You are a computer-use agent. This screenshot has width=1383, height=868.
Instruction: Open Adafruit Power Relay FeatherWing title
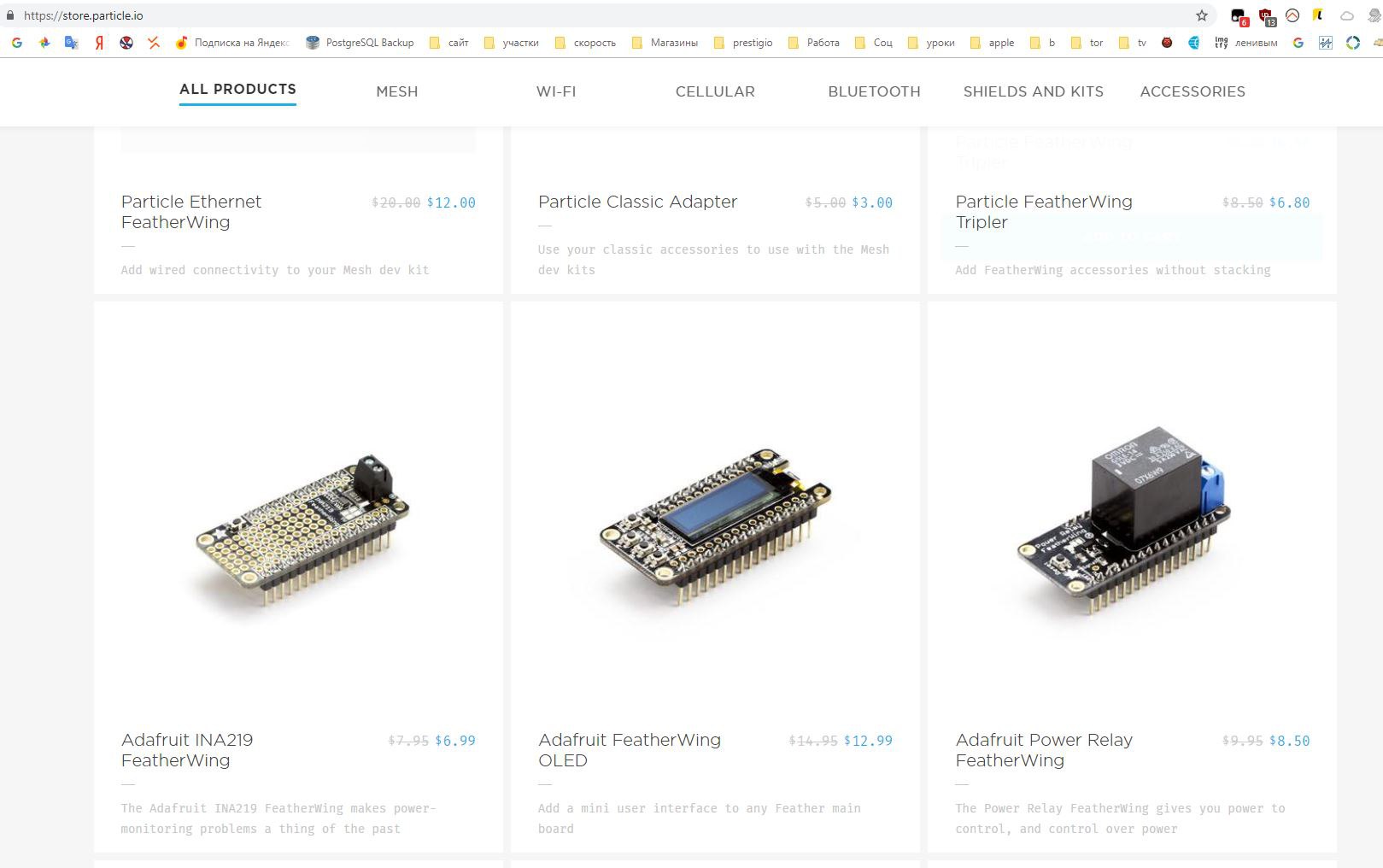pyautogui.click(x=1044, y=750)
